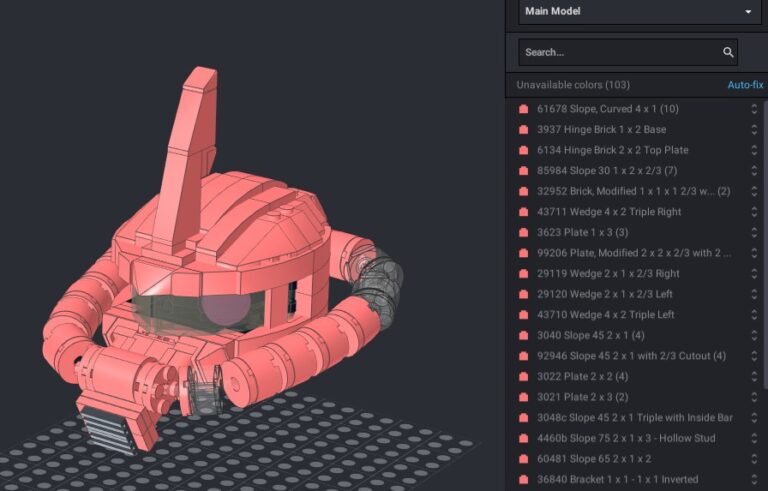Click the brick icon for 29119 Wedge Right
This screenshot has height=491, width=768.
(x=524, y=273)
